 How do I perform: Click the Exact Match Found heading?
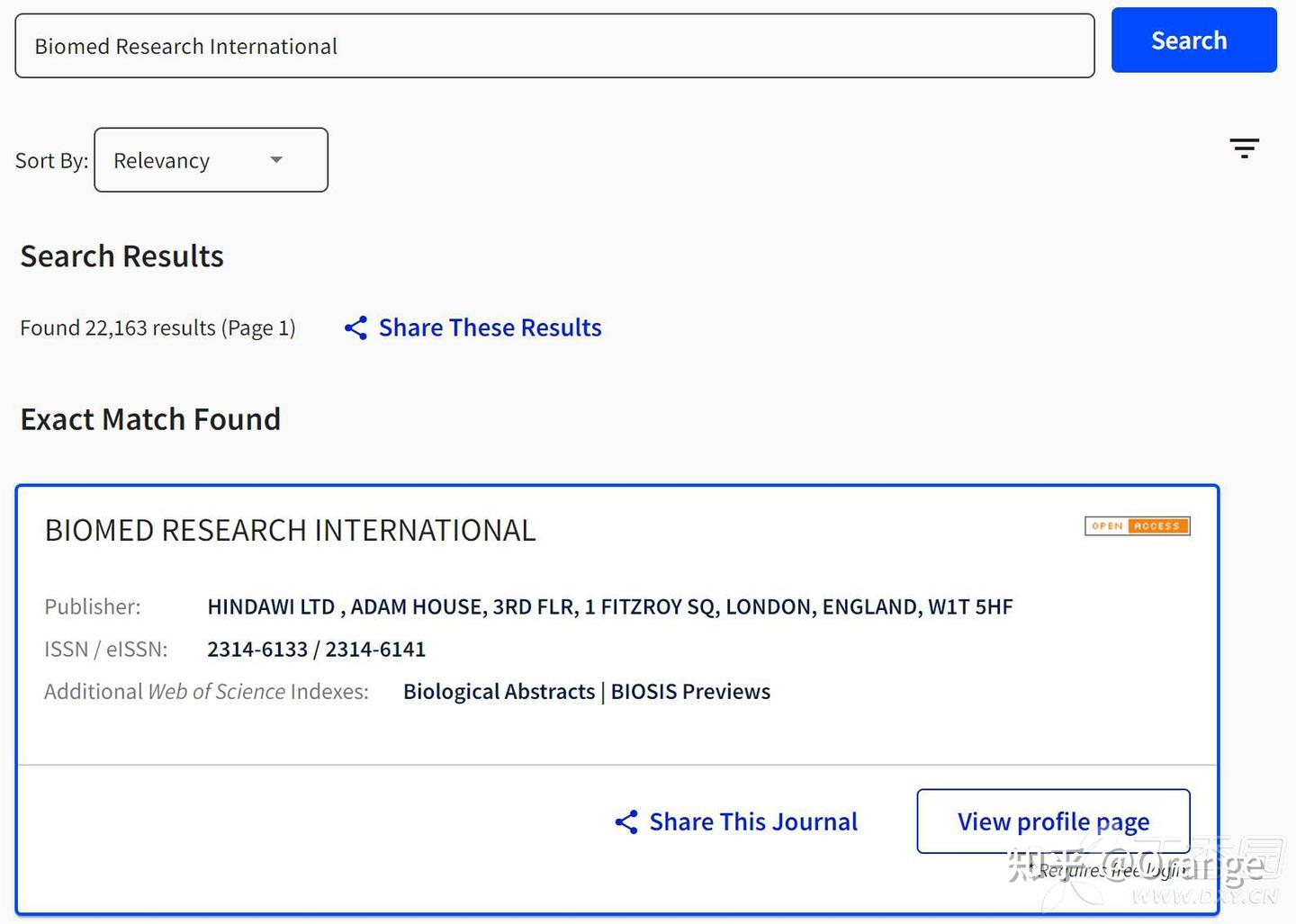click(150, 419)
